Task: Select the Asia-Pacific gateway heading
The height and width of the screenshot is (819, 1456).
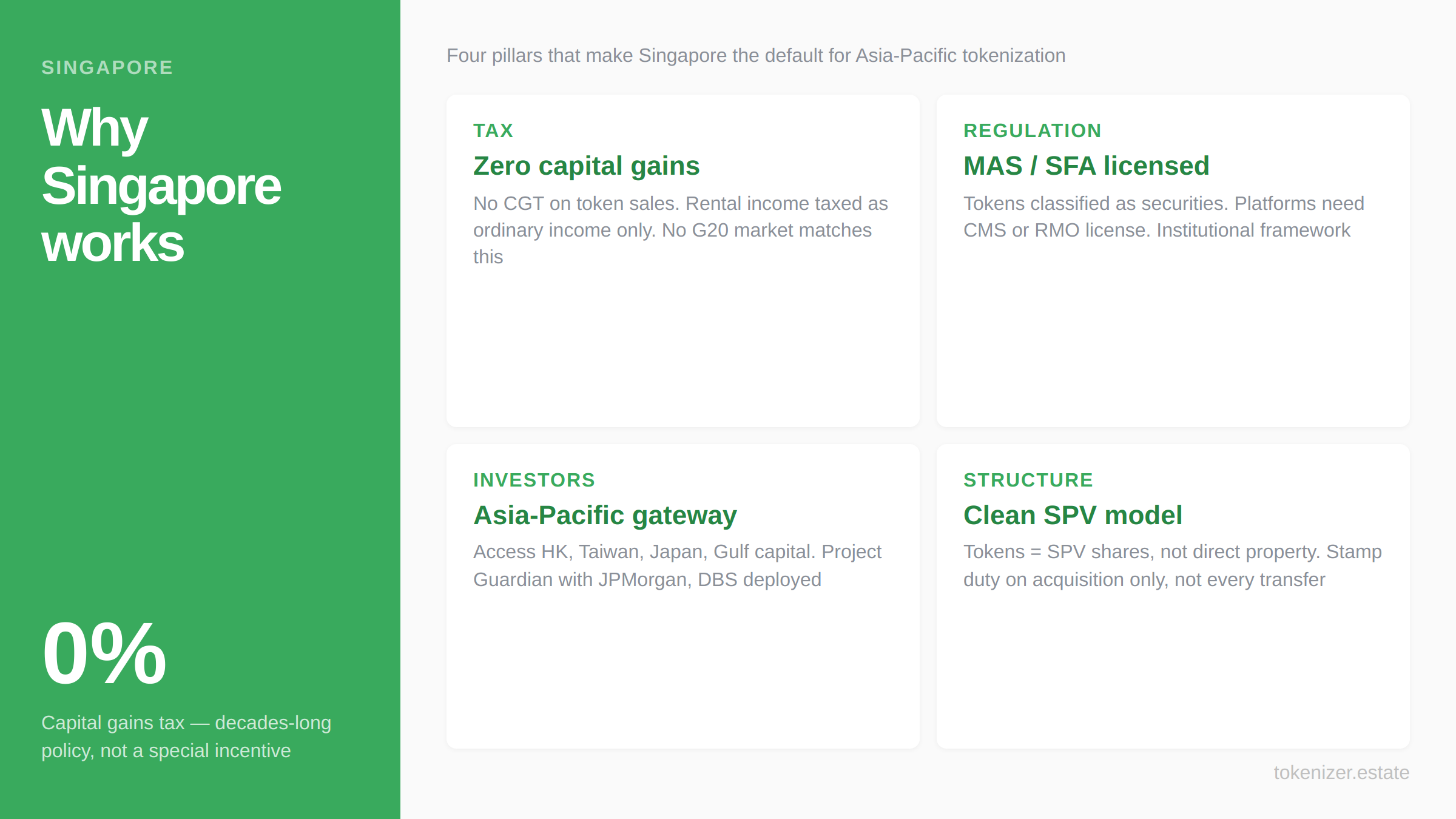Action: pos(605,514)
